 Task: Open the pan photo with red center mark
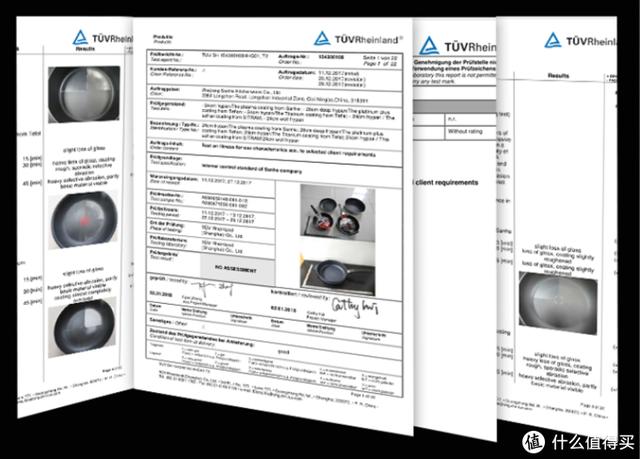point(83,220)
